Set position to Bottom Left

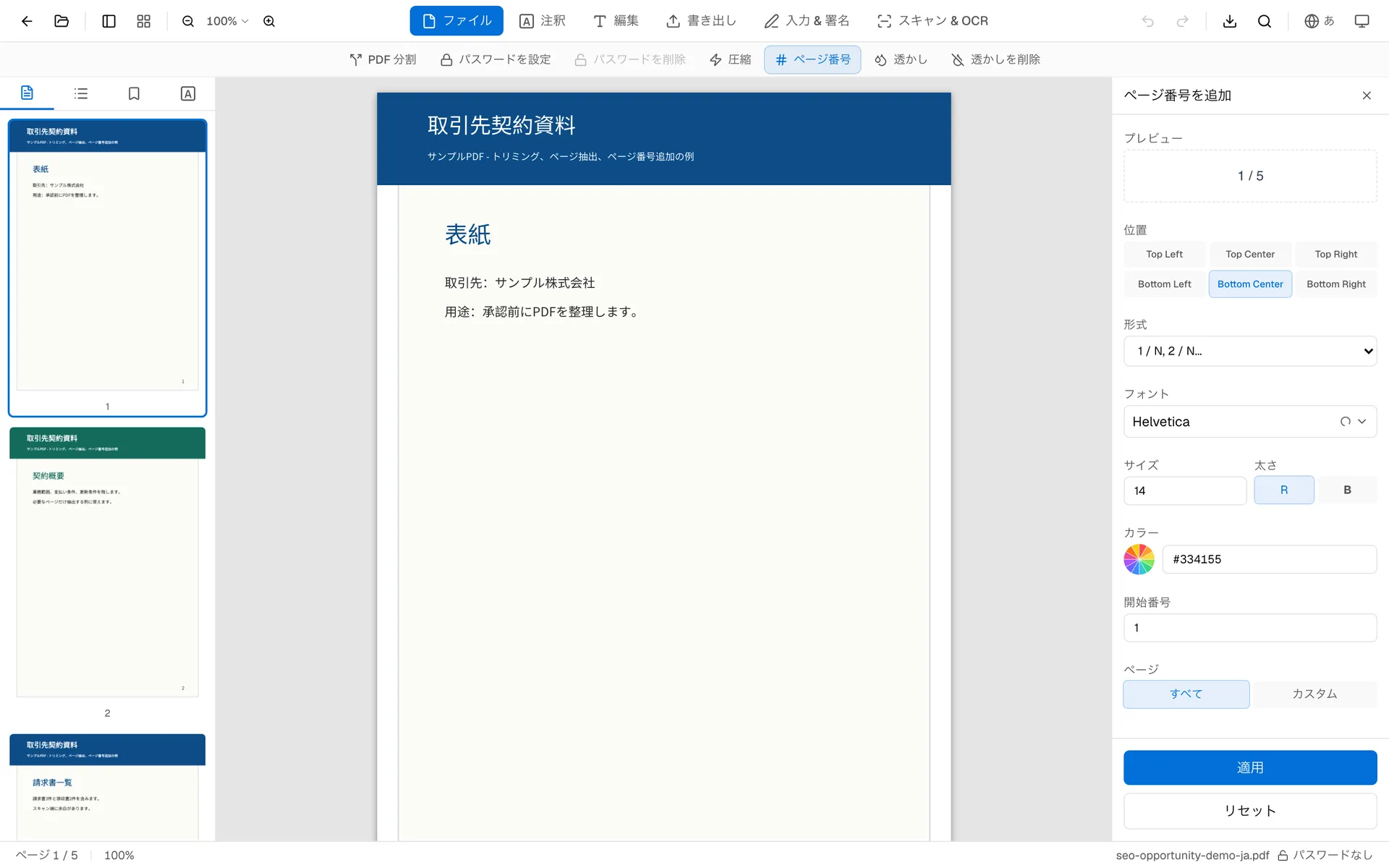coord(1164,284)
